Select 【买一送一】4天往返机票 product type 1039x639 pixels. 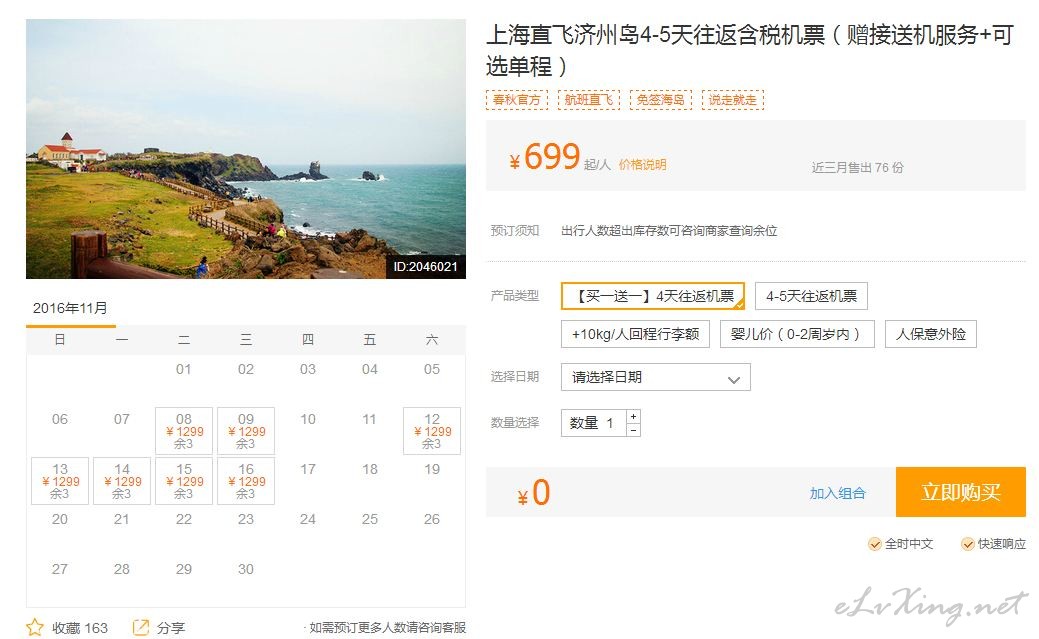(653, 296)
